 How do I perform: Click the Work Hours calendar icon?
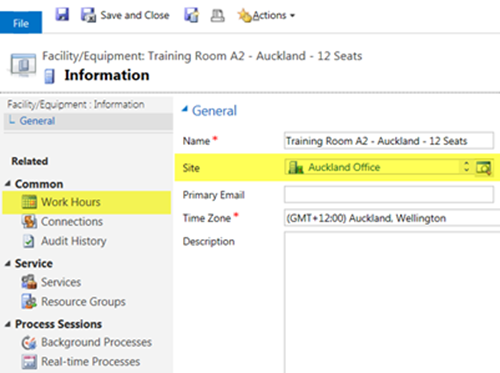point(29,202)
